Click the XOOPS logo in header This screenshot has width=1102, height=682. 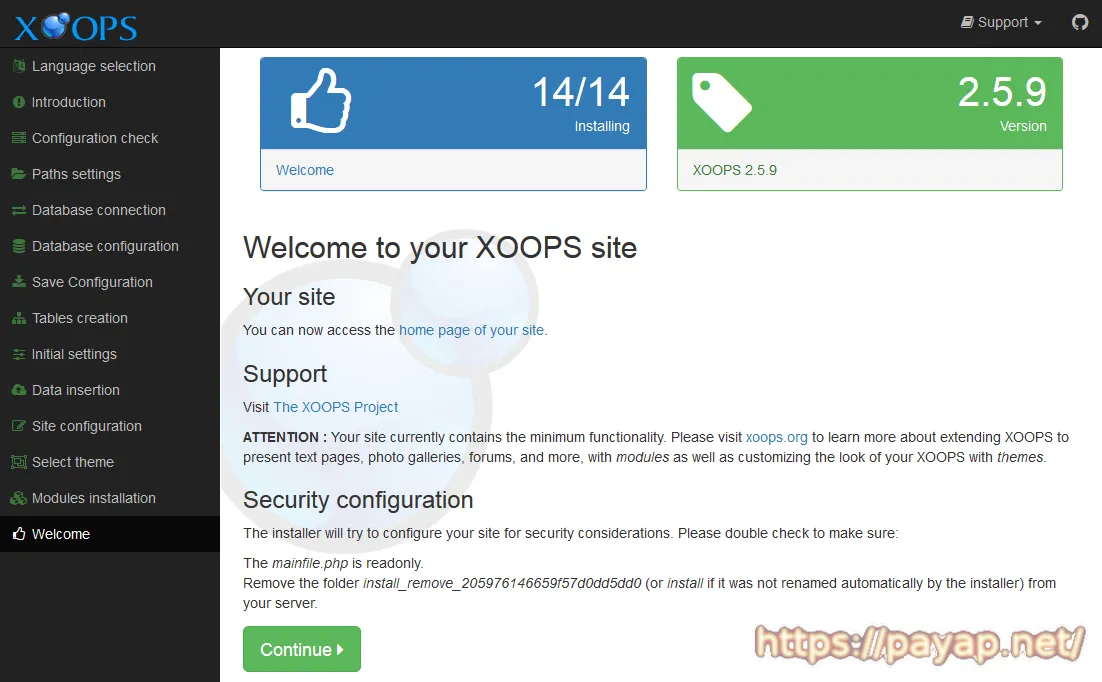76,27
